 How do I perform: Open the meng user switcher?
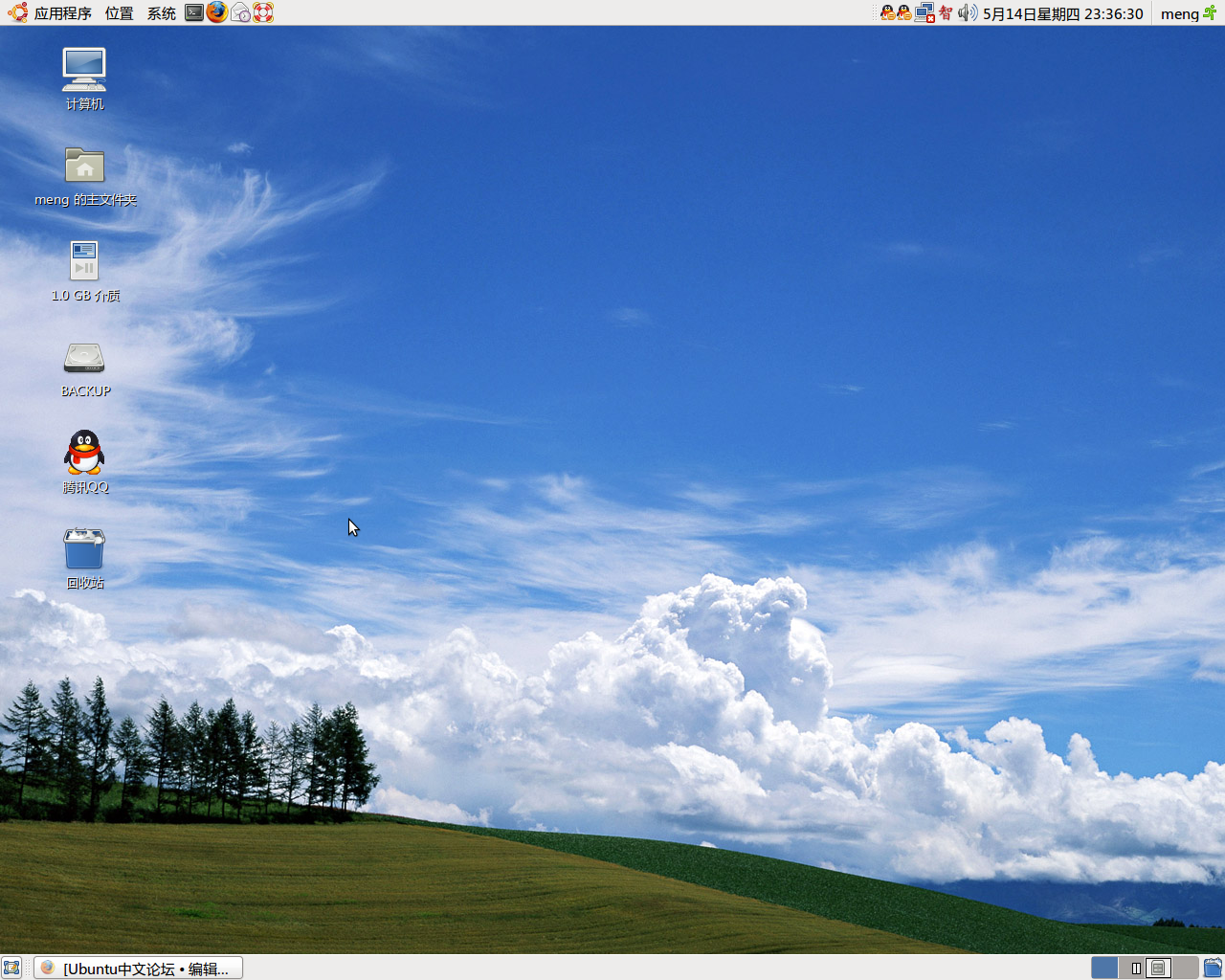click(1189, 13)
